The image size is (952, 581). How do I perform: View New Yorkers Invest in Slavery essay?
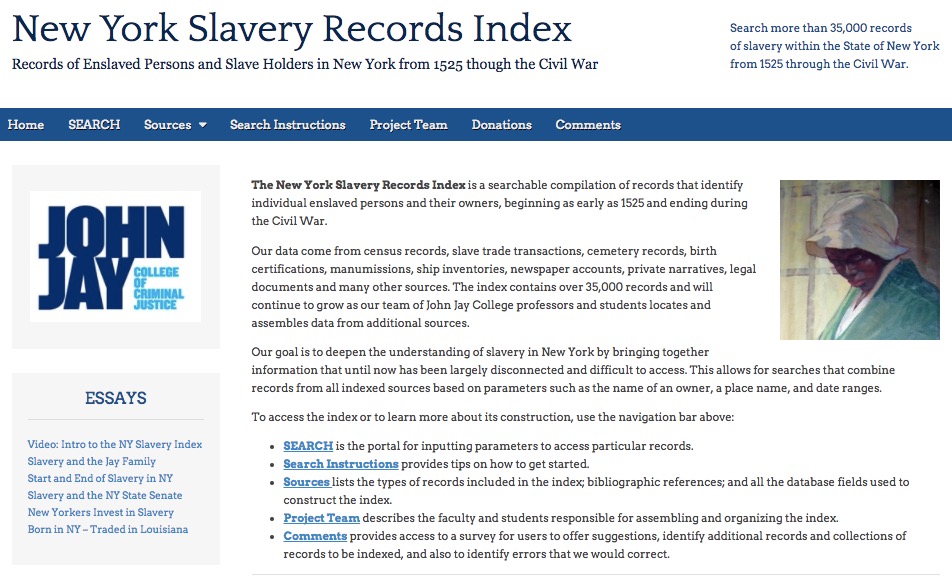pos(101,512)
